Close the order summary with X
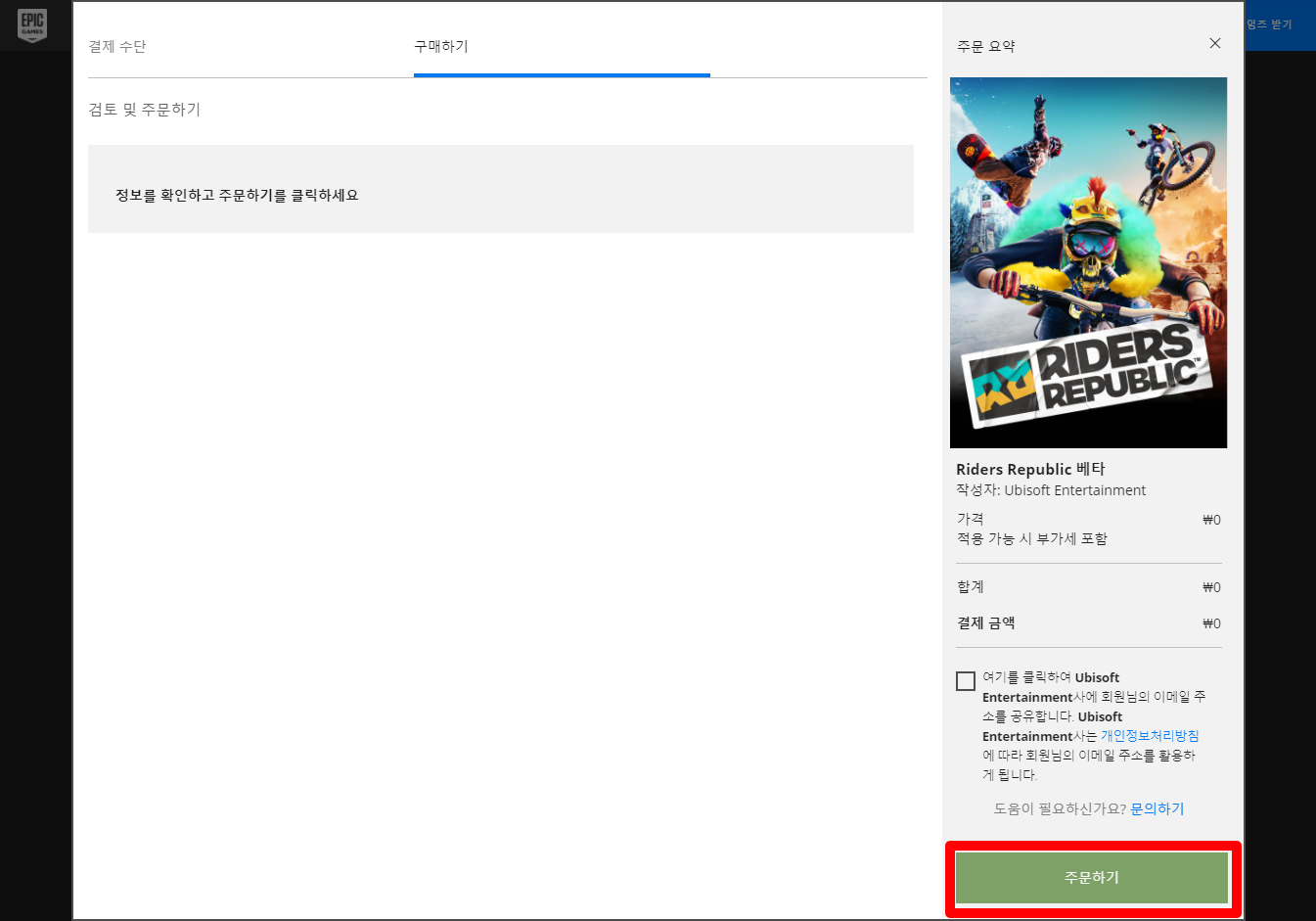Viewport: 1316px width, 921px height. [1215, 43]
